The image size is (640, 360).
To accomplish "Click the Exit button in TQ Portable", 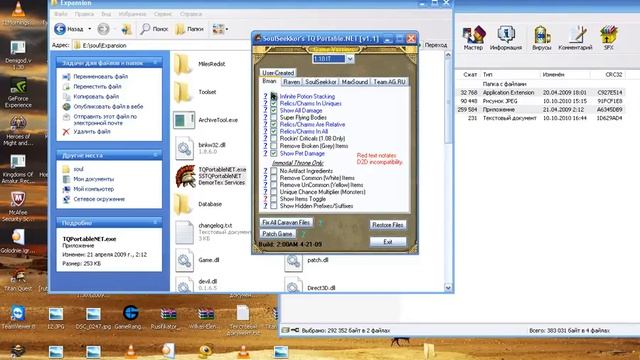I will pos(388,242).
